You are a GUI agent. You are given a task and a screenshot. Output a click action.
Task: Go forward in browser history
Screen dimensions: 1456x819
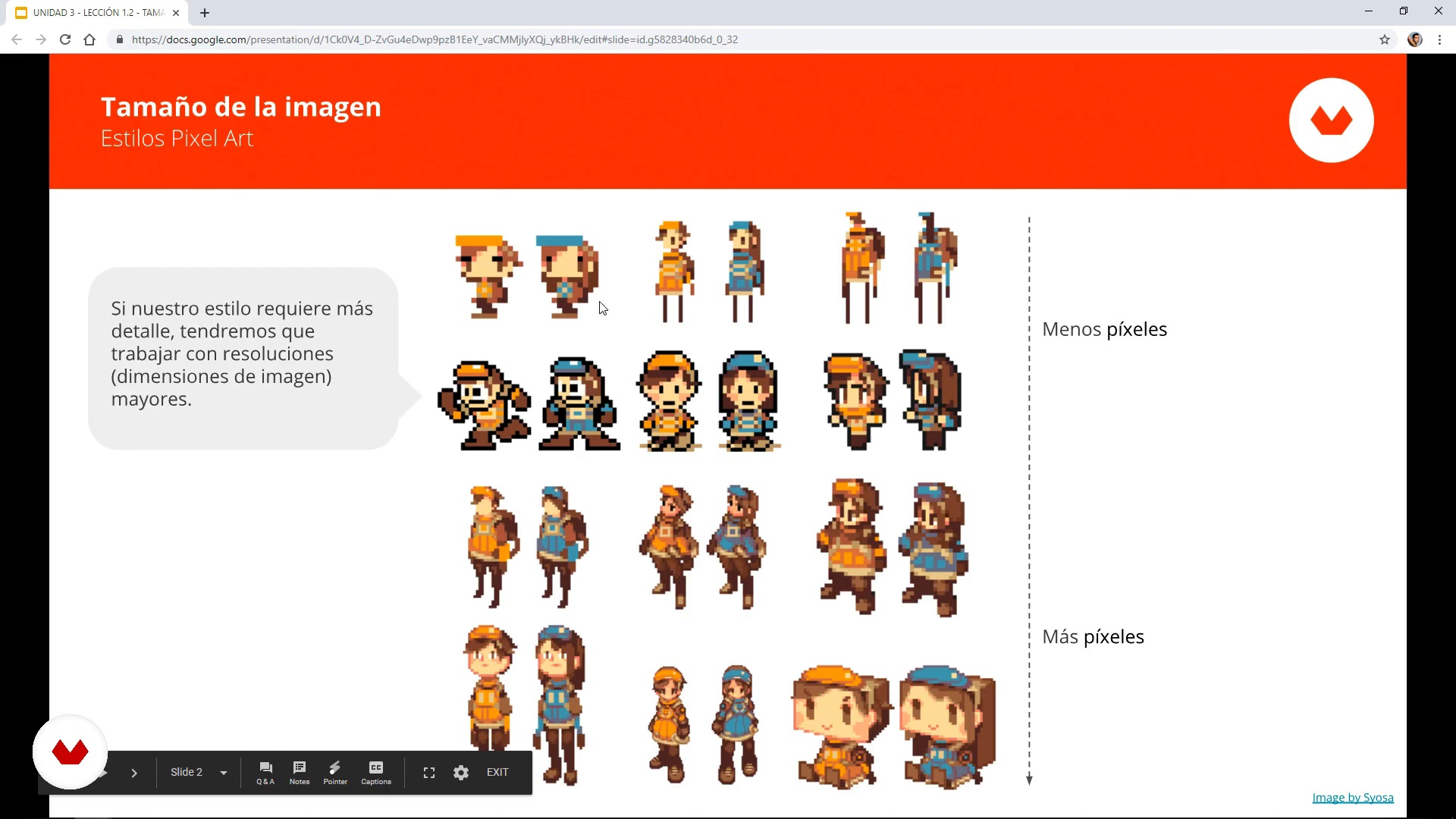pos(41,39)
